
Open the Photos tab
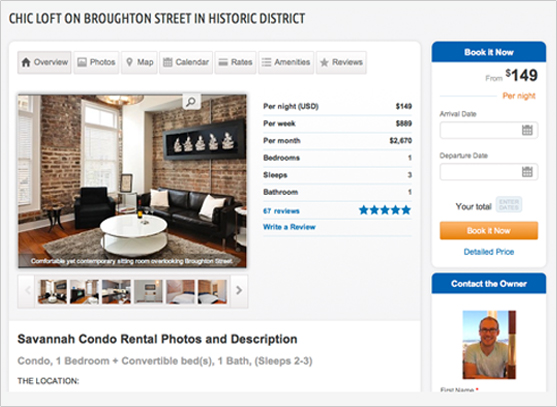96,63
